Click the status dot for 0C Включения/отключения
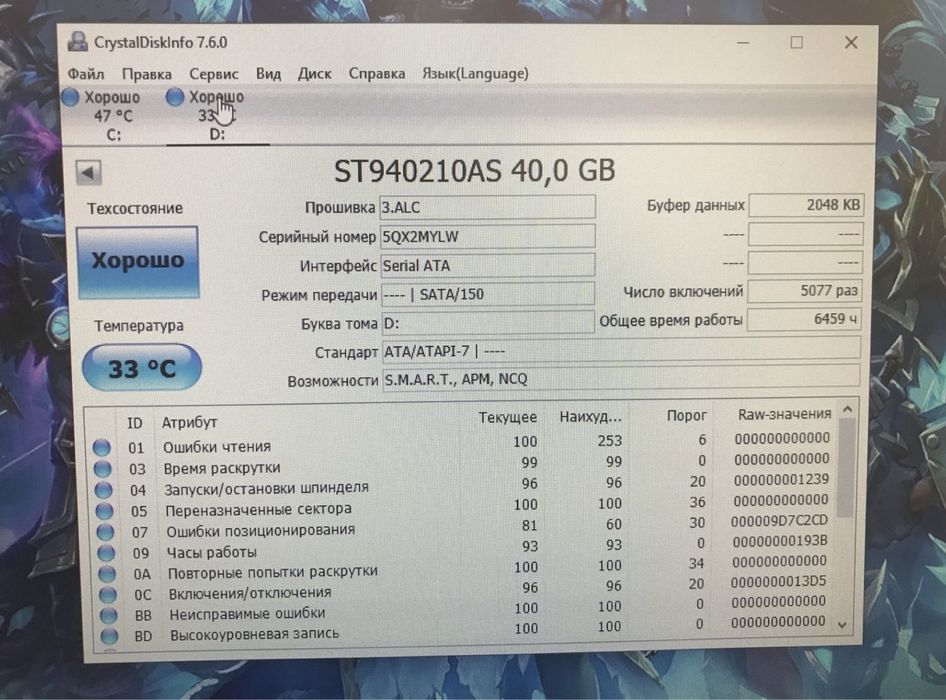The height and width of the screenshot is (700, 946). (107, 595)
